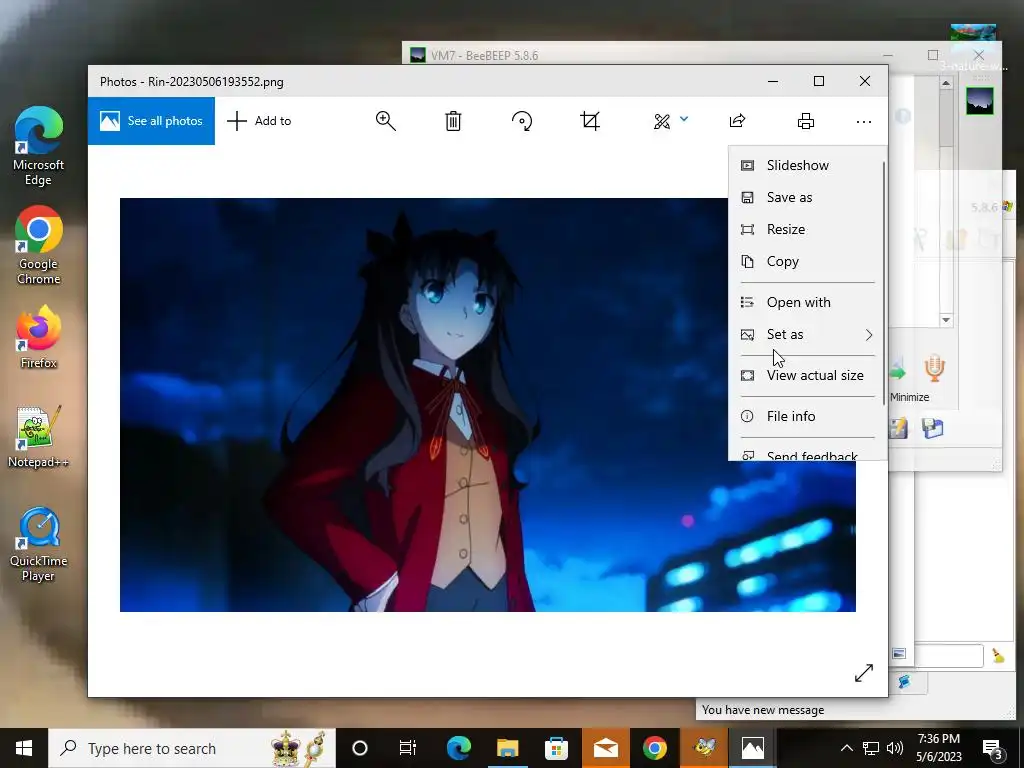Image resolution: width=1024 pixels, height=768 pixels.
Task: Click the BeeBEEP microphone icon
Action: (935, 368)
